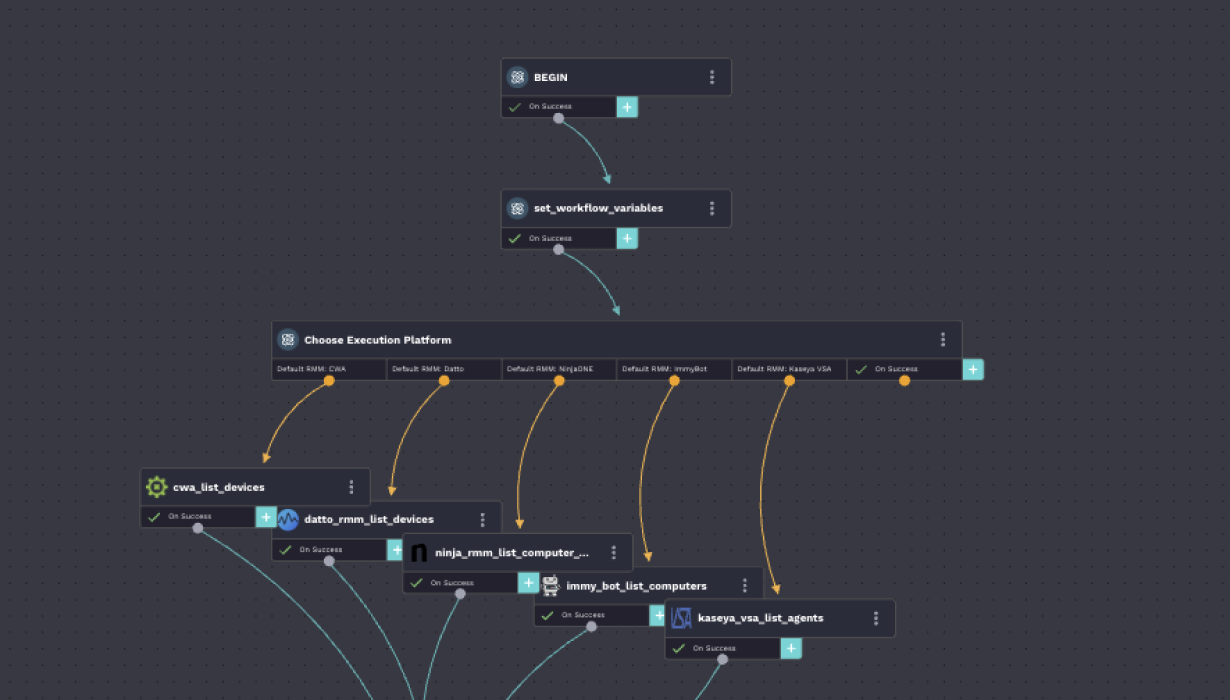Screen dimensions: 1230x700
Task: Select the Datto RMM icon on datto_rmm_list_devices
Action: click(x=288, y=519)
